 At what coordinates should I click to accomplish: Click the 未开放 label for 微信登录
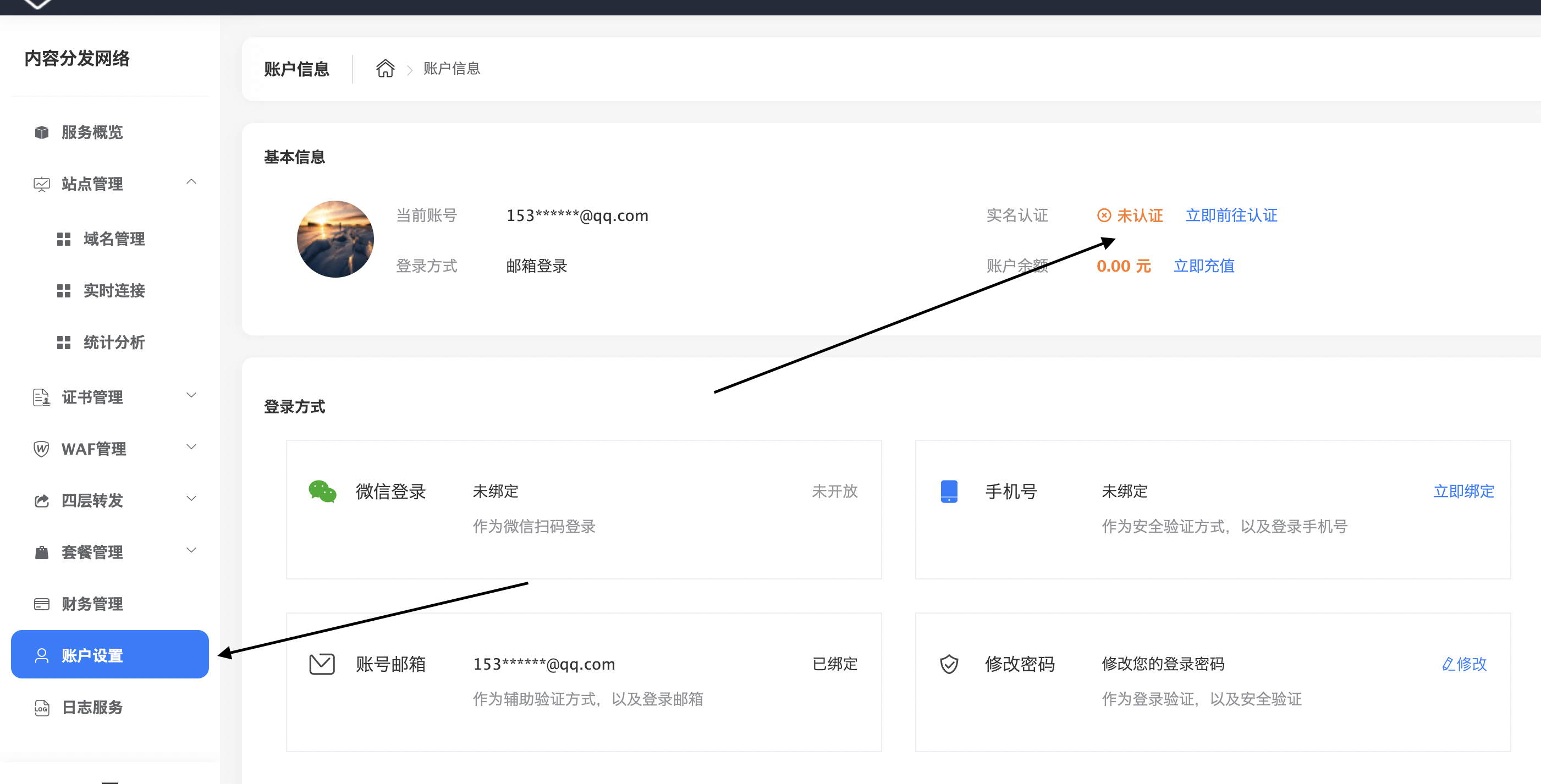click(x=834, y=492)
